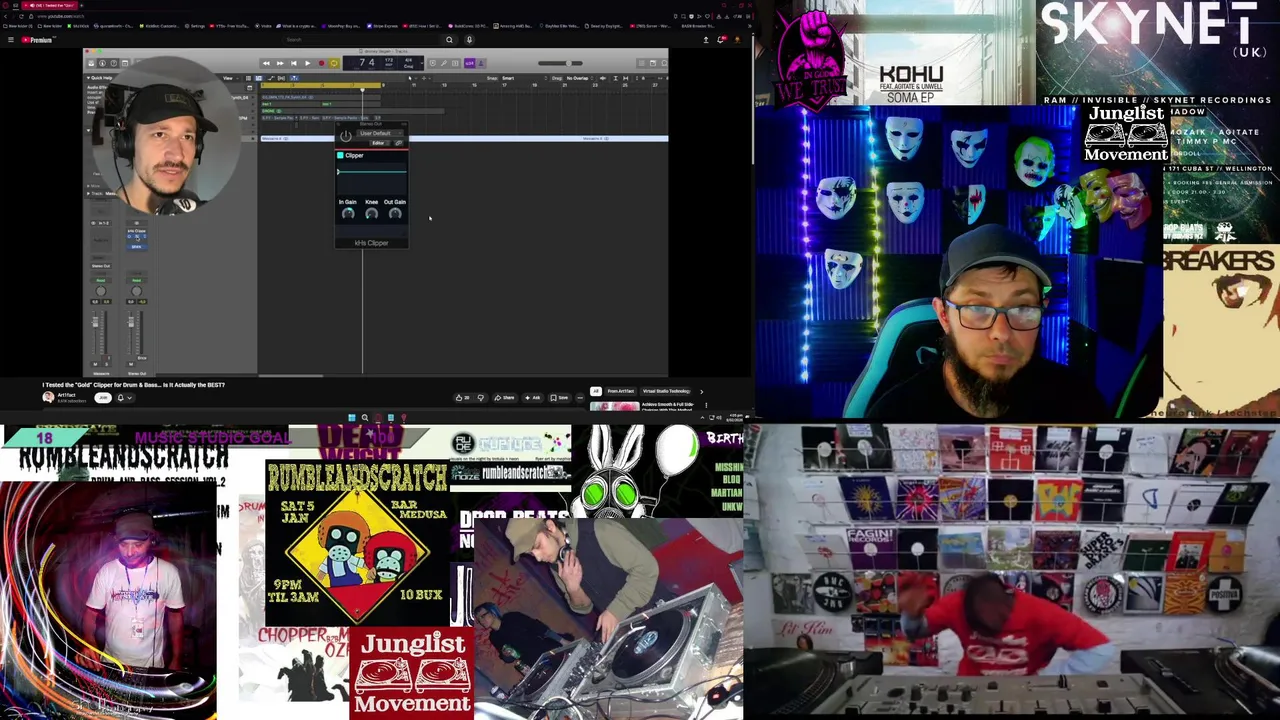Select the From Art1fact filter chip
The image size is (1280, 720).
[x=621, y=391]
